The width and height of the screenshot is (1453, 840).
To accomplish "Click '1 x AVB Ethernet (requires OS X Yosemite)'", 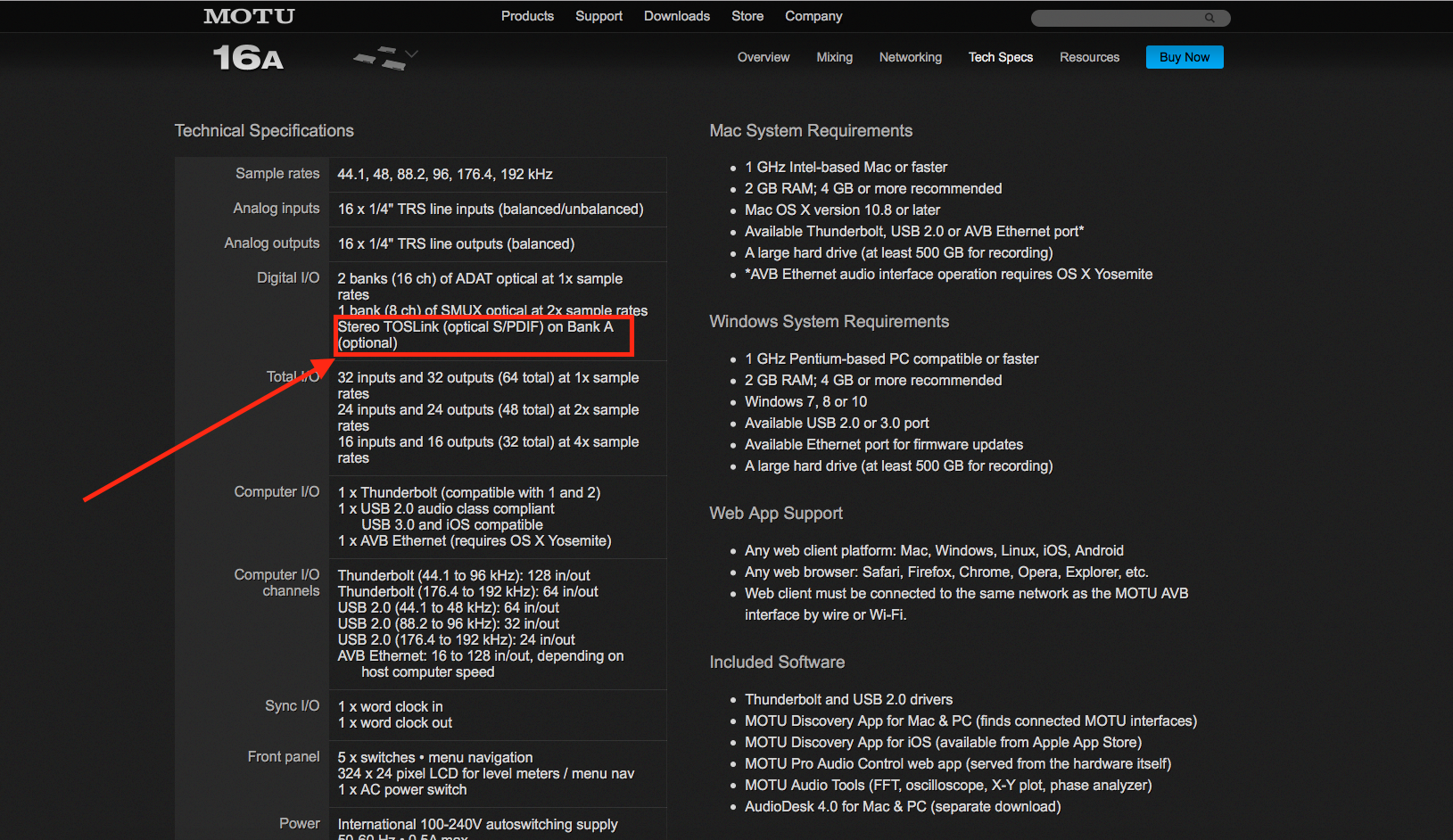I will coord(475,541).
